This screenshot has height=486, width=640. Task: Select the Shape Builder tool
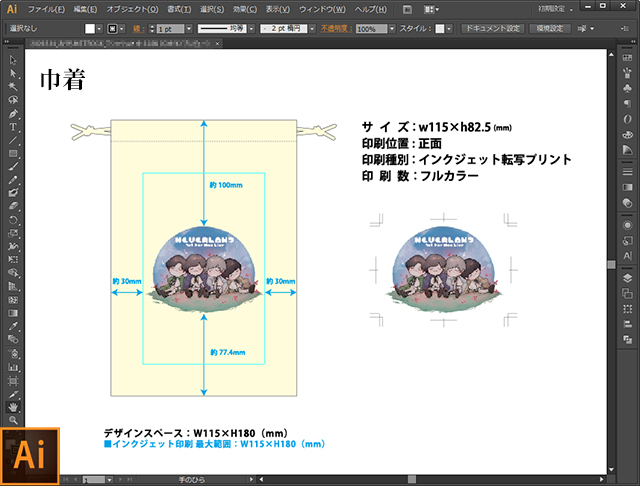(13, 273)
